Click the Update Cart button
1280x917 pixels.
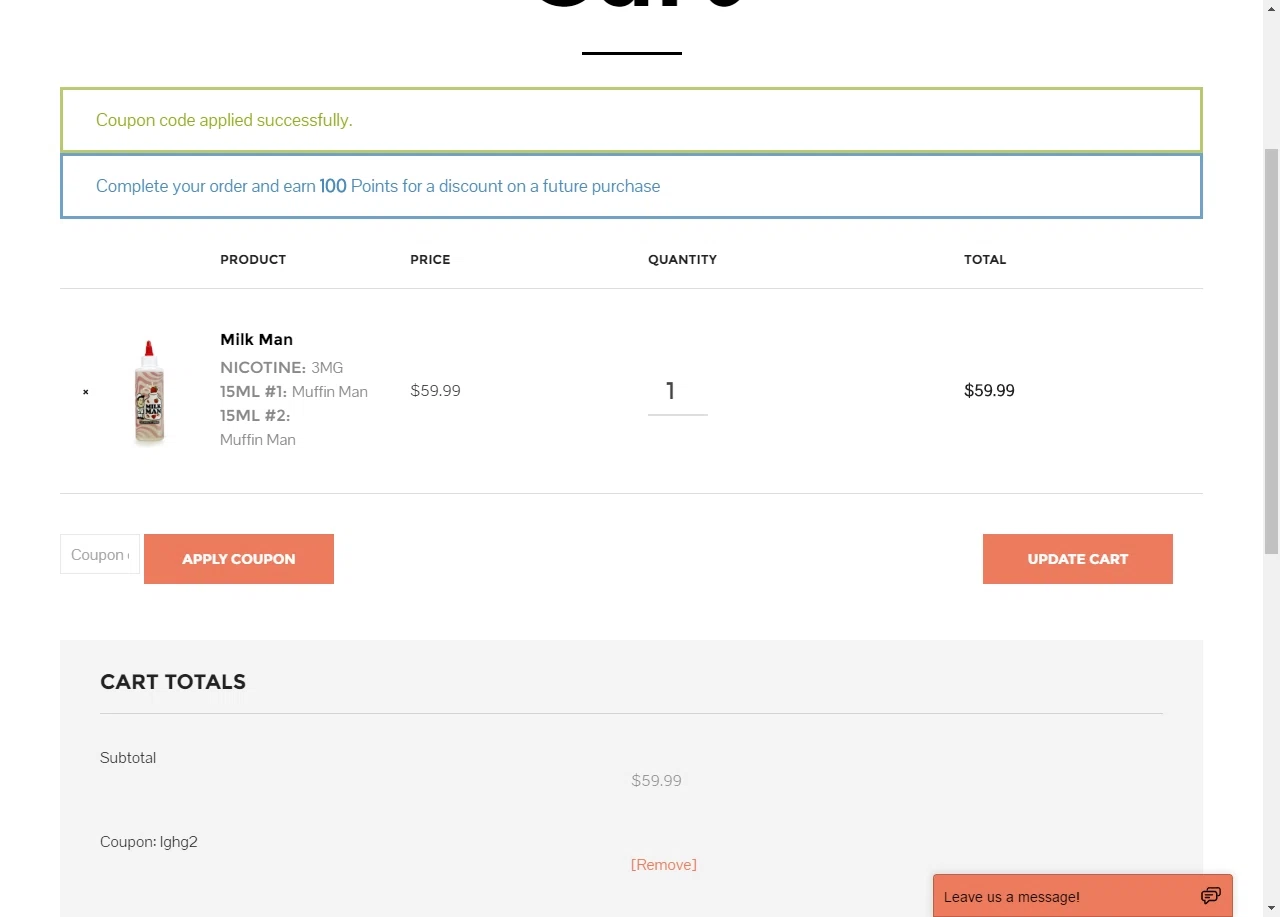1078,559
